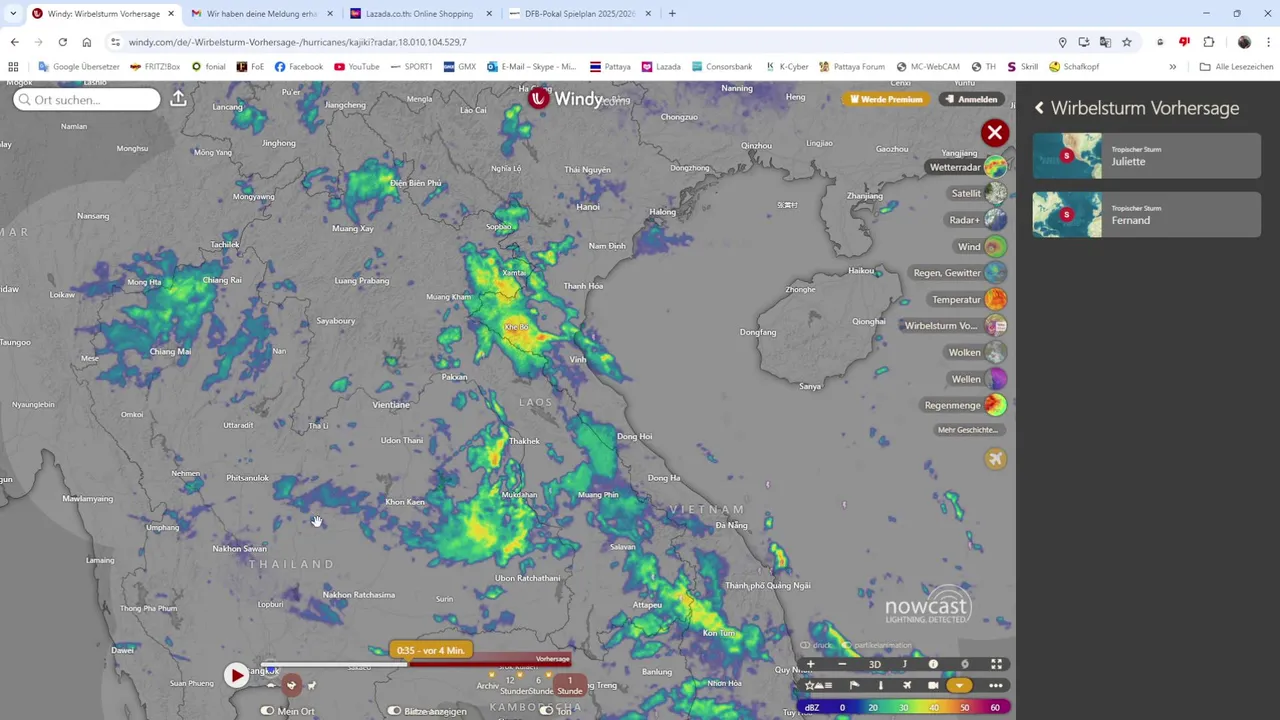Switch to the Lazada Online Shopping tab

[x=422, y=14]
